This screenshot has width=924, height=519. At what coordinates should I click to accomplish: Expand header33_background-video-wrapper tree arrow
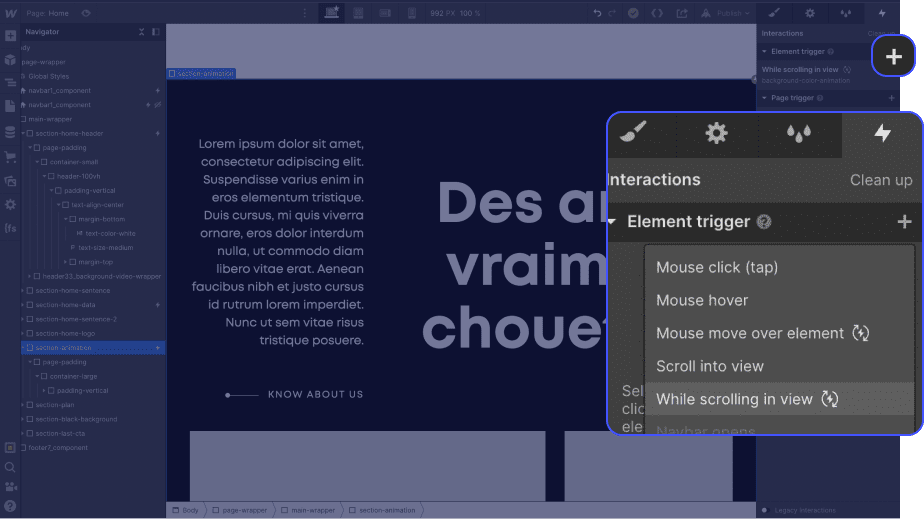30,276
